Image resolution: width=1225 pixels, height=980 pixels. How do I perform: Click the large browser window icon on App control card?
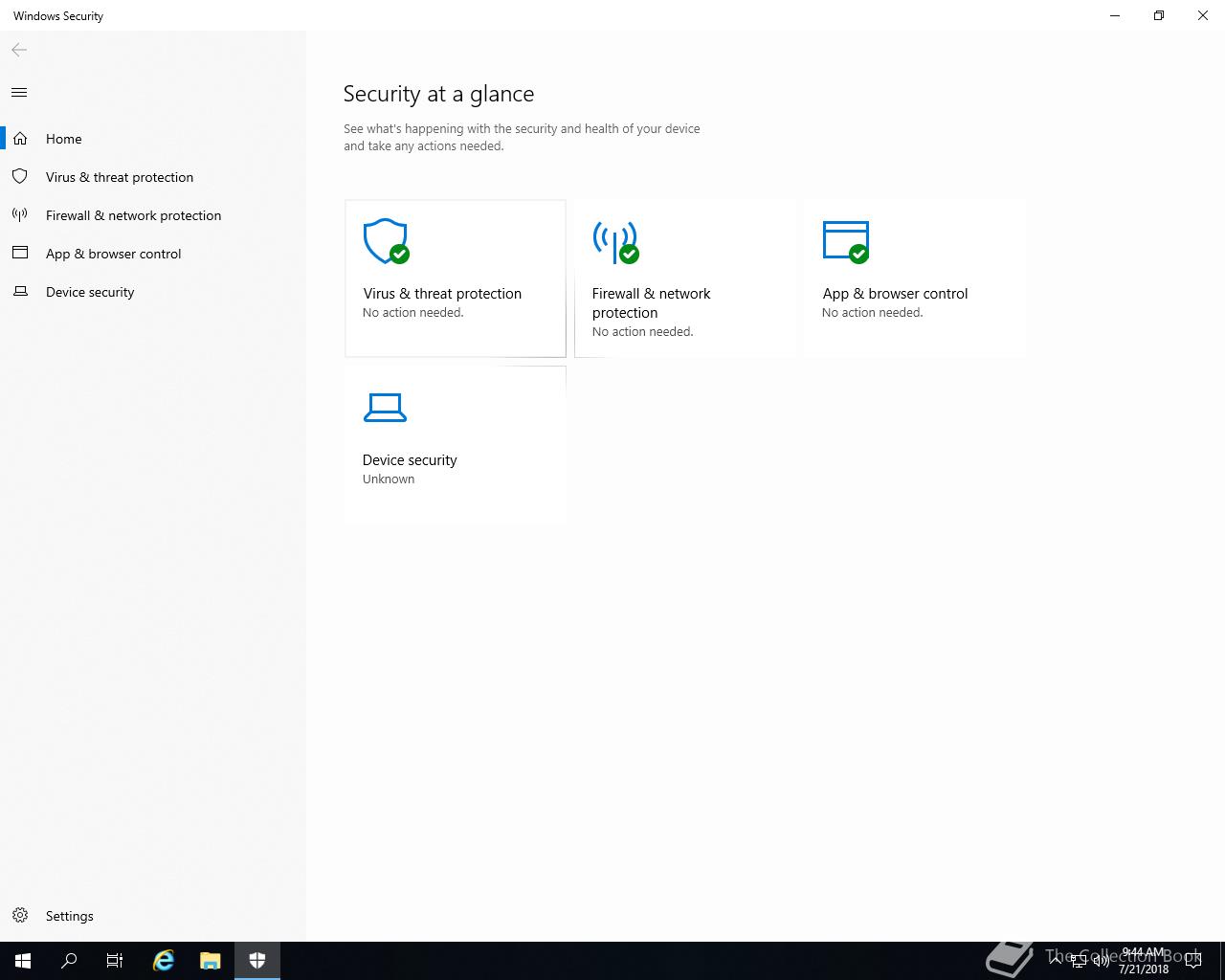(845, 241)
